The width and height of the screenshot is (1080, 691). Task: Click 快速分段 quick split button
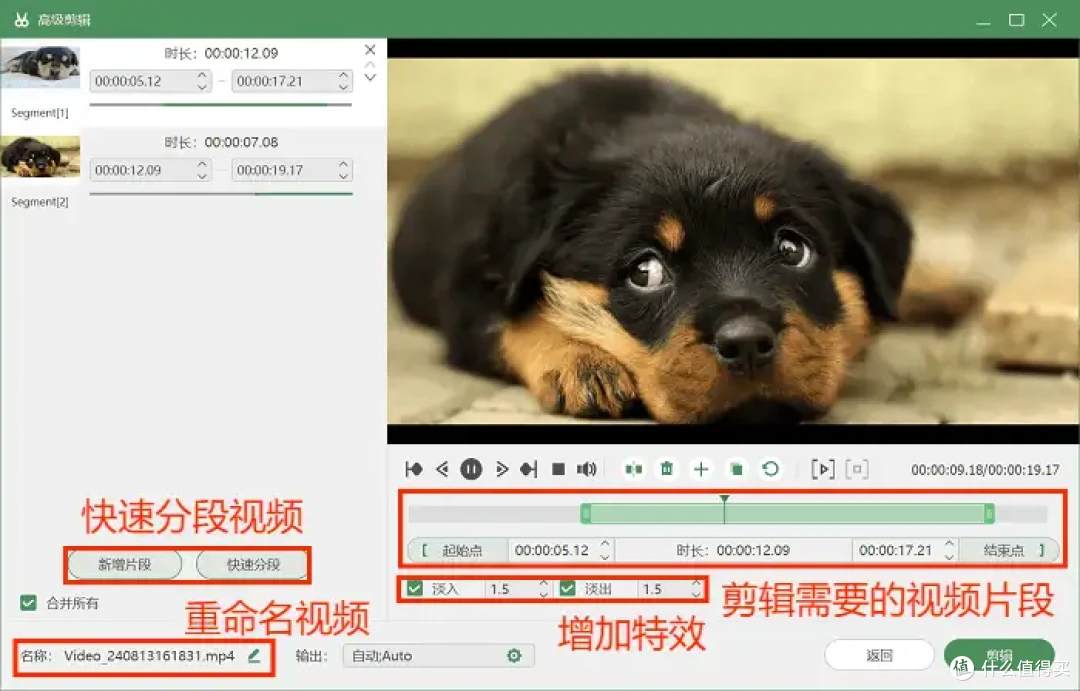[253, 564]
